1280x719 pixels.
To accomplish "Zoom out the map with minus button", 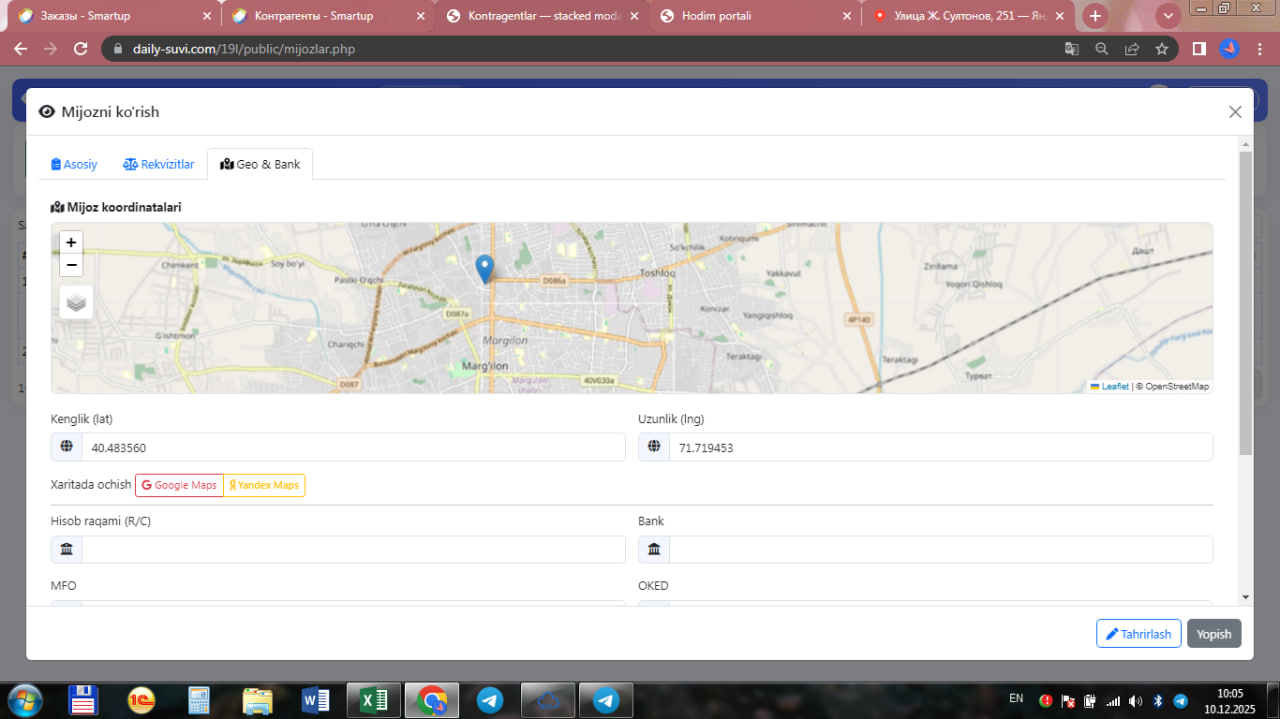I will tap(71, 265).
